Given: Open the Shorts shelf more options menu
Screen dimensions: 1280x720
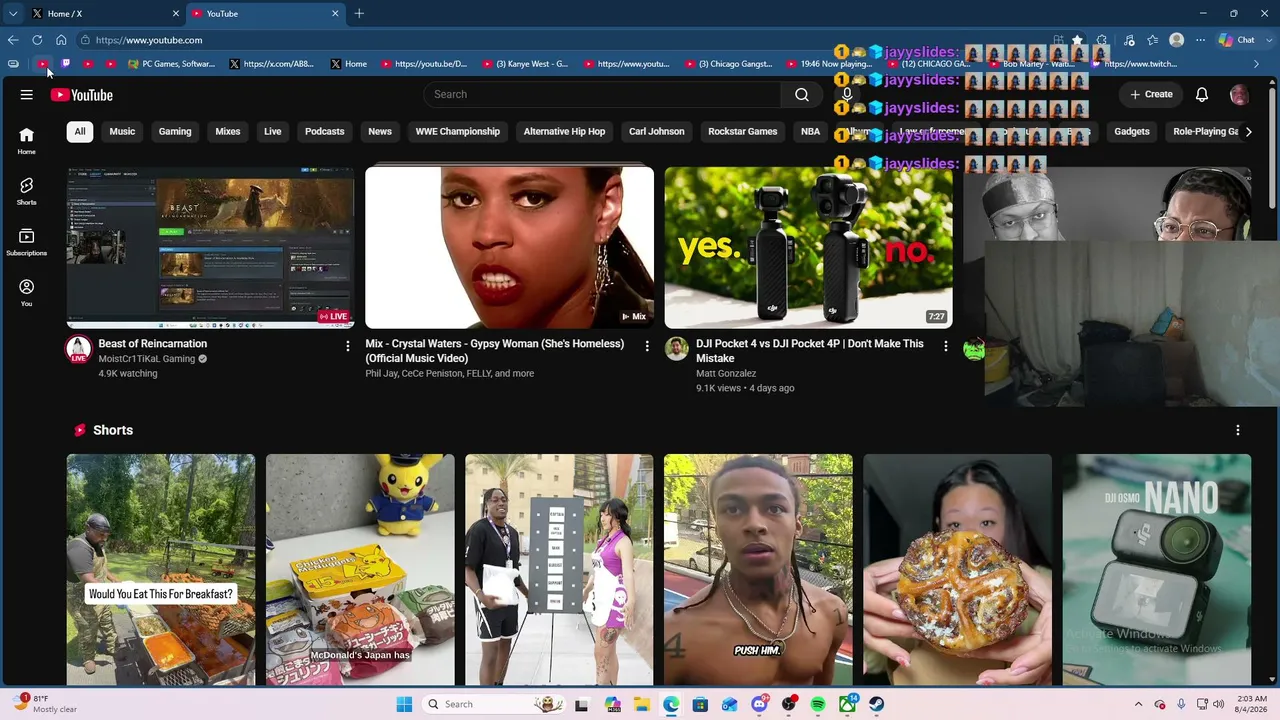Looking at the screenshot, I should coord(1238,430).
